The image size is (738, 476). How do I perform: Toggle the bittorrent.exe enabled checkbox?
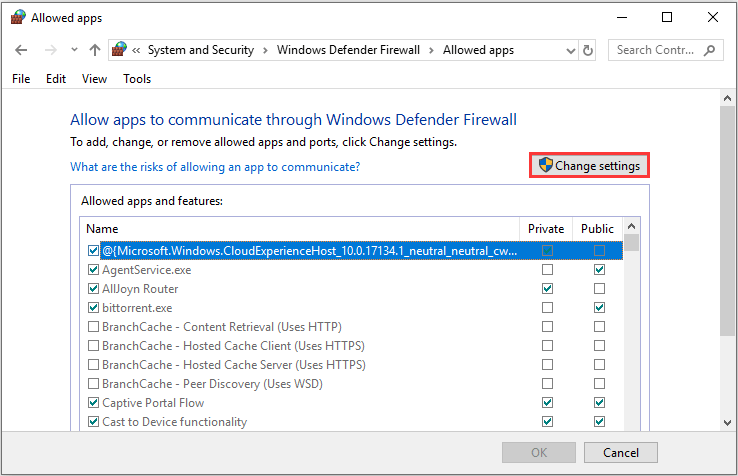coord(93,307)
